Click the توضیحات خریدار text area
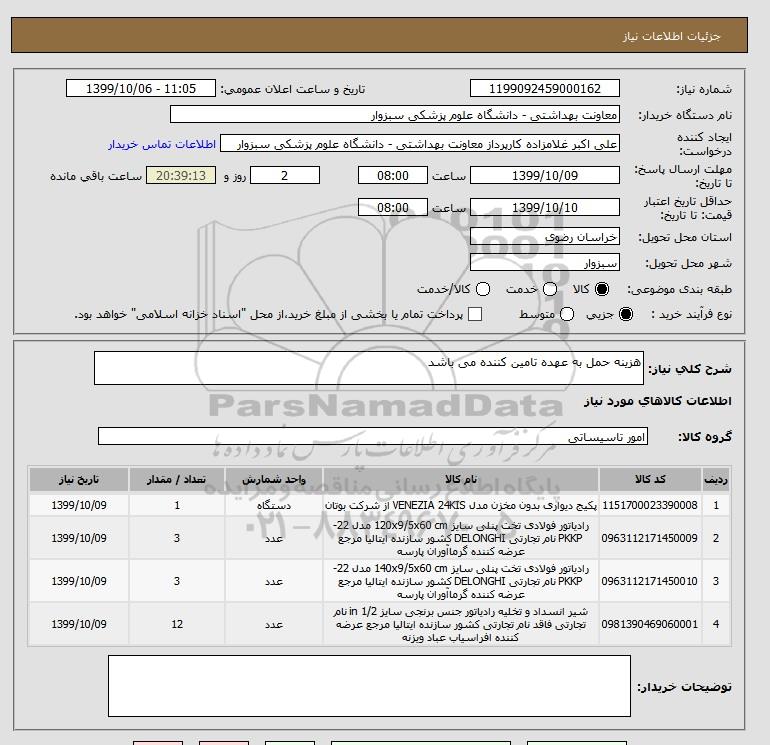The image size is (770, 745). 369,686
